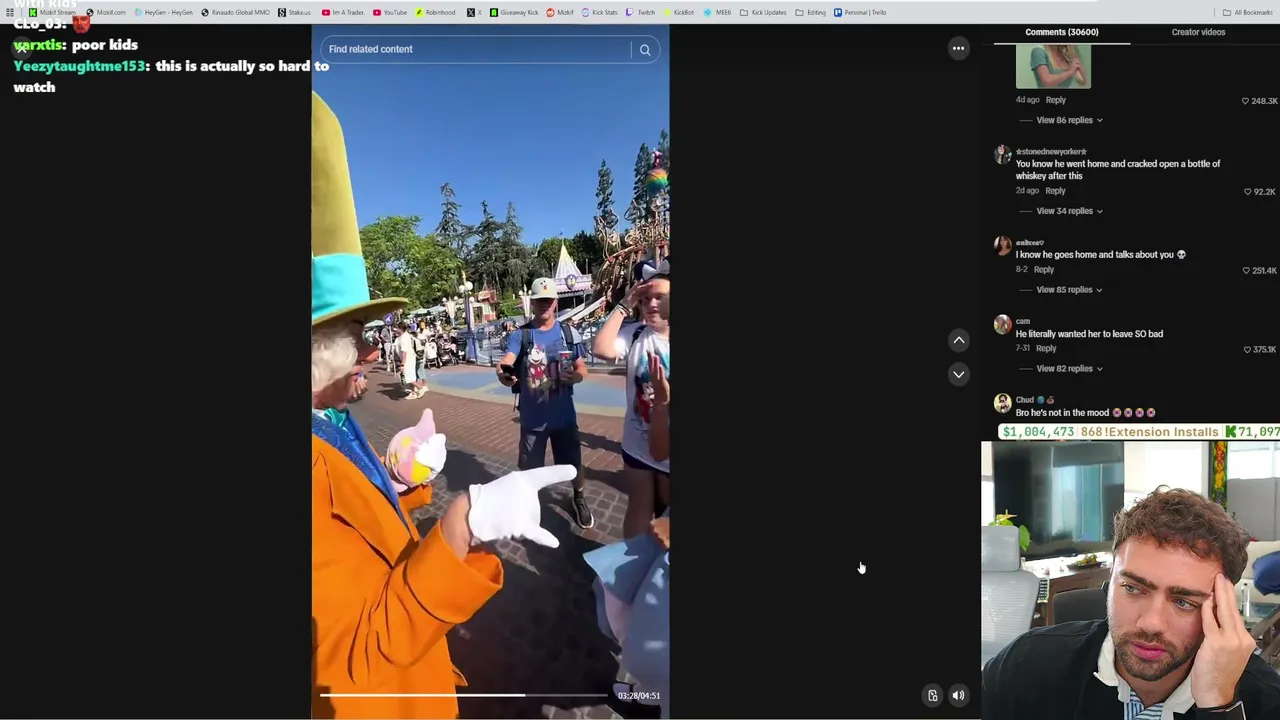Screen dimensions: 1280x720
Task: Reply to the whiskey comment posted 2d ago
Action: (x=1056, y=191)
